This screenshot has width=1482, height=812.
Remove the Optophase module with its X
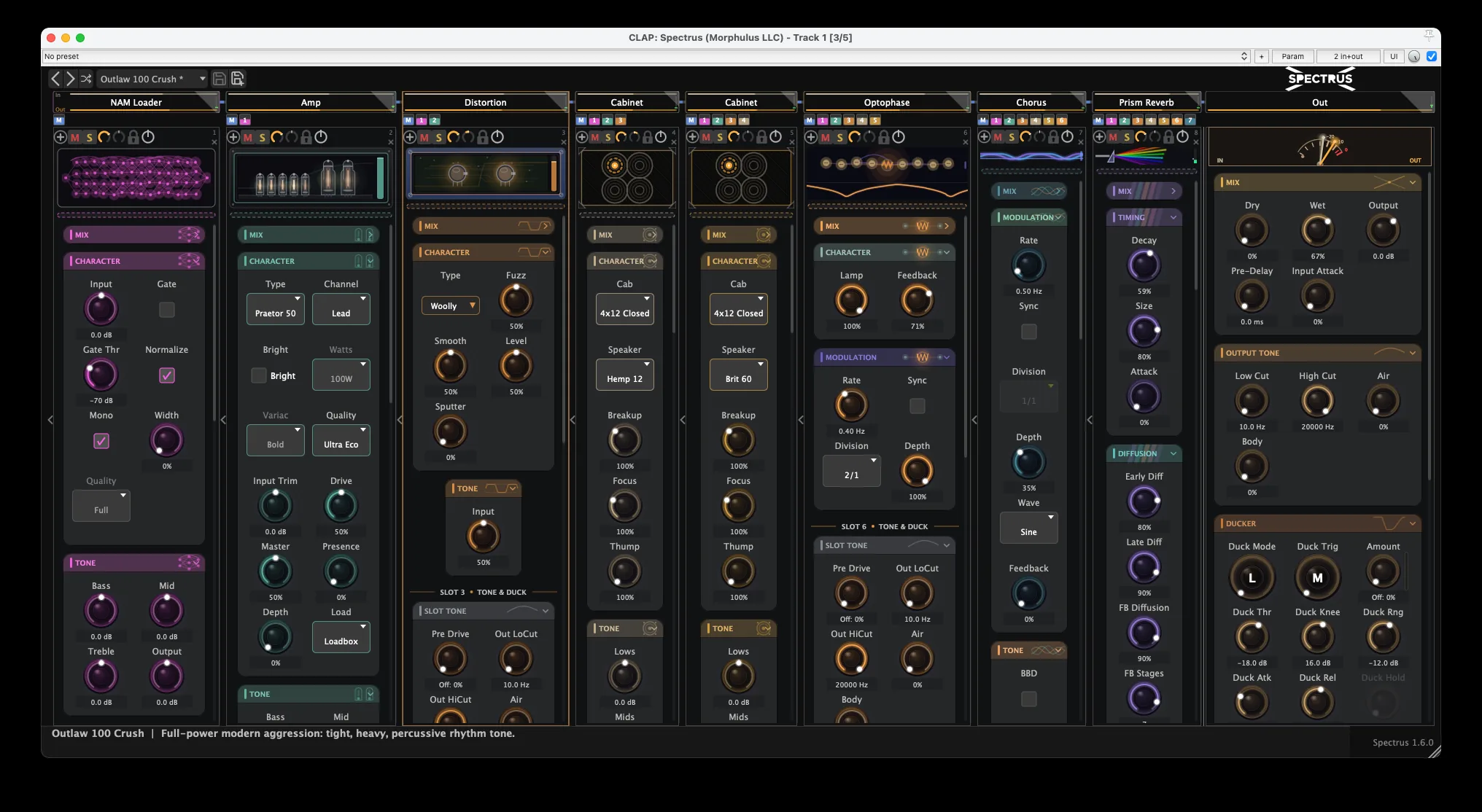point(966,141)
